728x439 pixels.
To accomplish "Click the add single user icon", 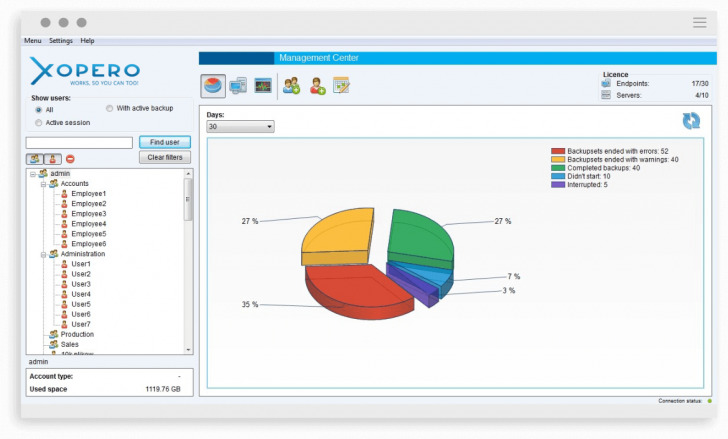I will (x=317, y=86).
